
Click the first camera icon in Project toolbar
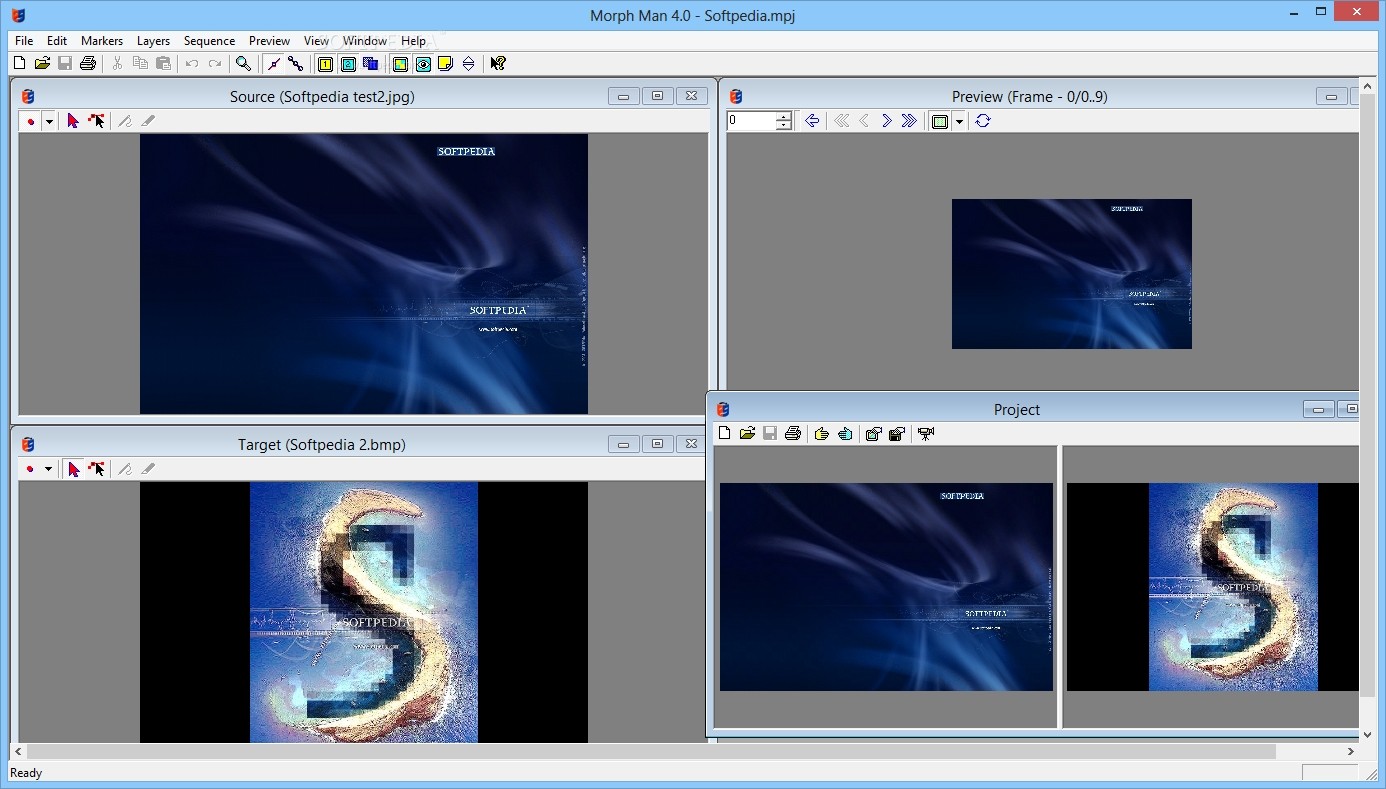click(x=873, y=434)
